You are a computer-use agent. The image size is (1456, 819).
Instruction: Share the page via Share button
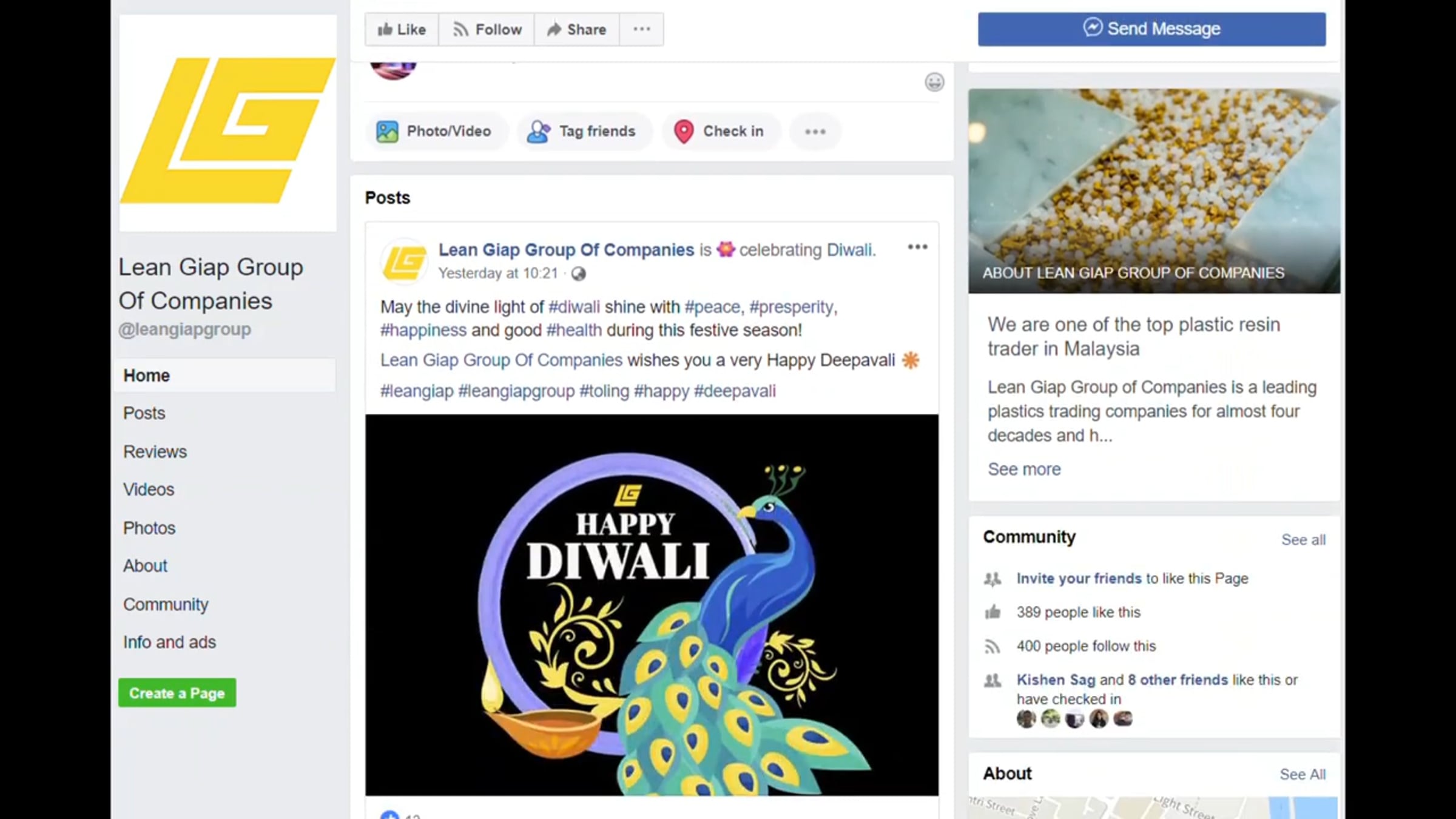[x=576, y=29]
